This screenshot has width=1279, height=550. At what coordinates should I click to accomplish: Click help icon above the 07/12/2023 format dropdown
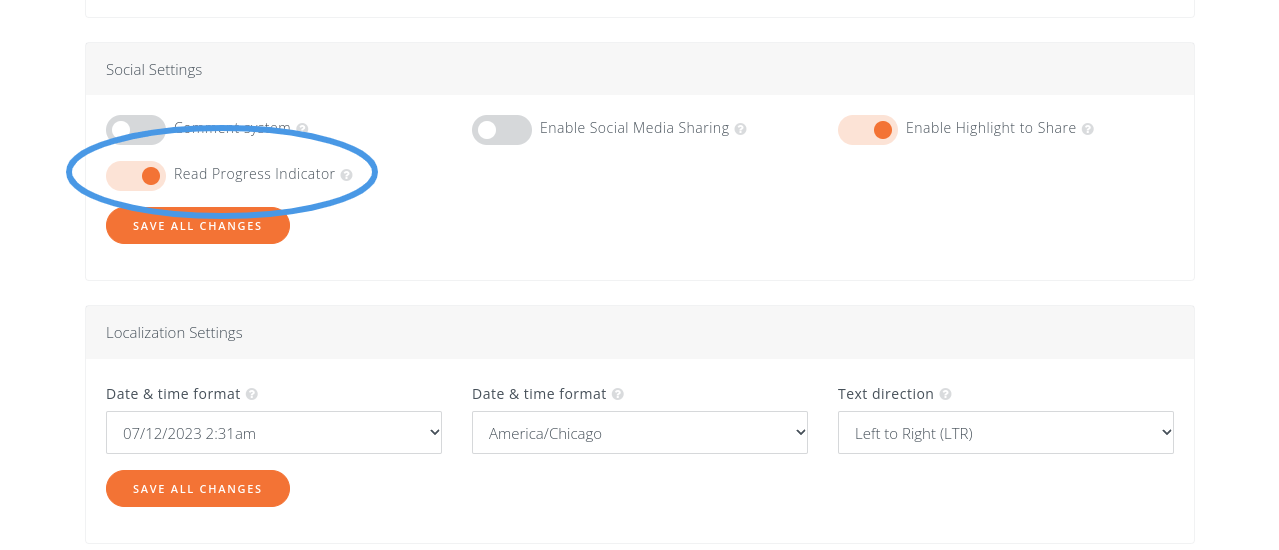(252, 395)
